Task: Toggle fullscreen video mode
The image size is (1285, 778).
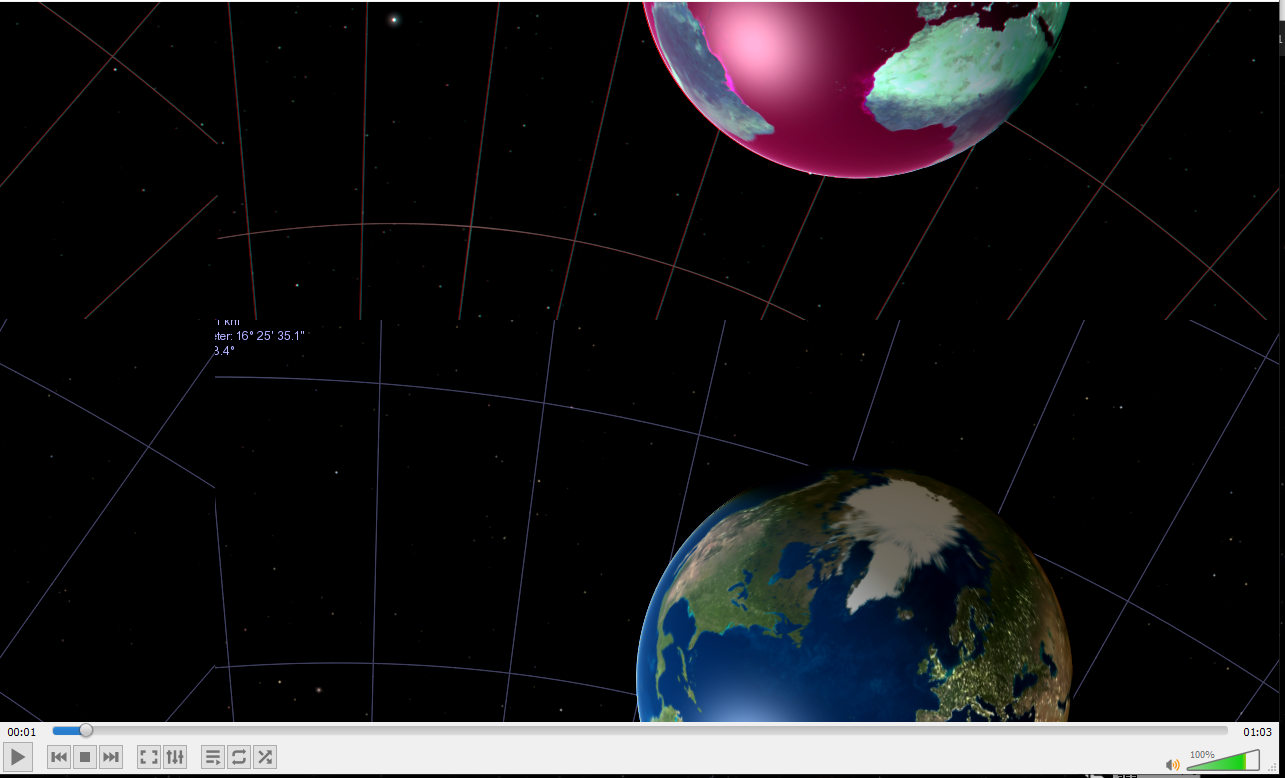Action: point(149,757)
